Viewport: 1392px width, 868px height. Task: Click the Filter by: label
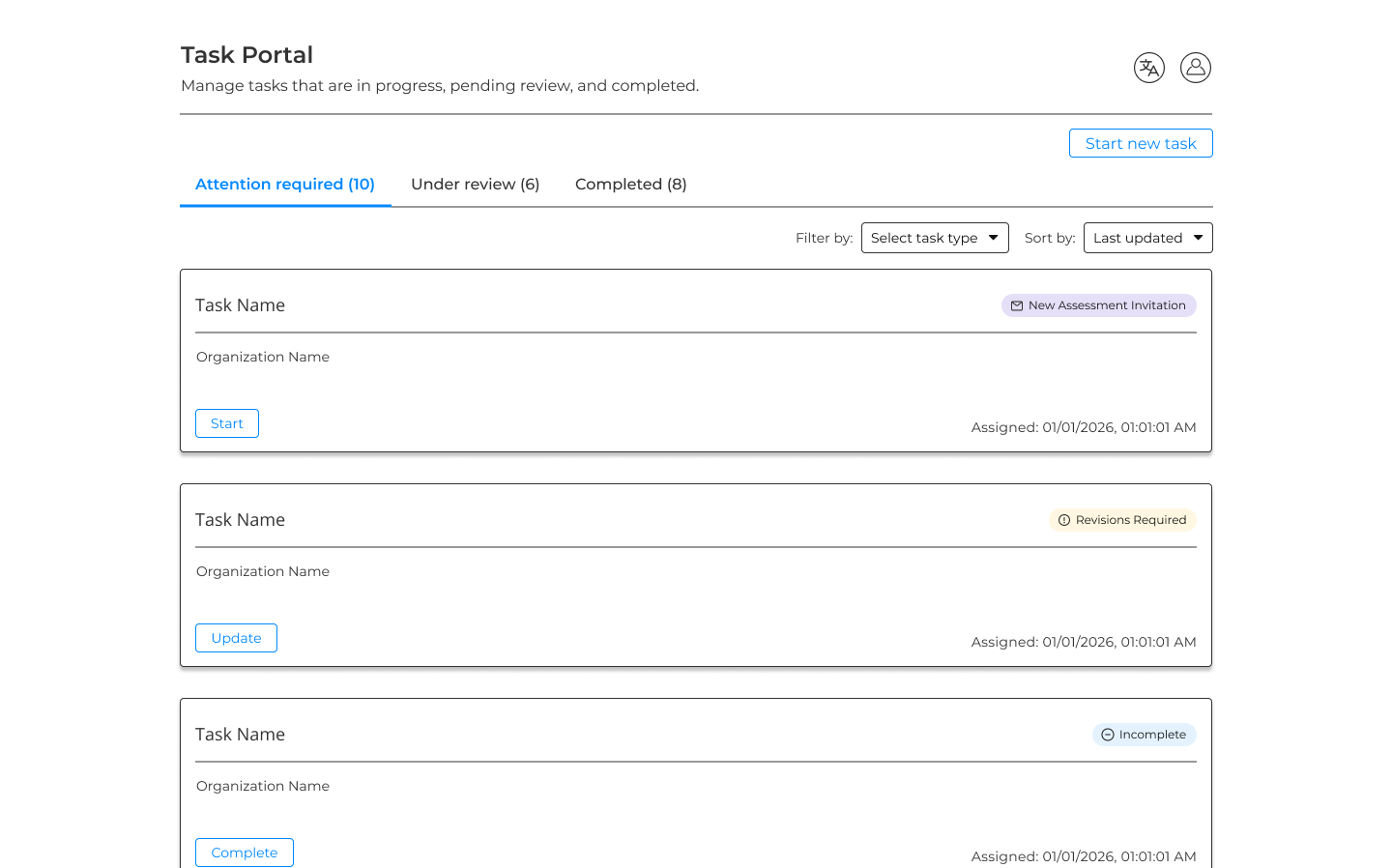pyautogui.click(x=824, y=238)
